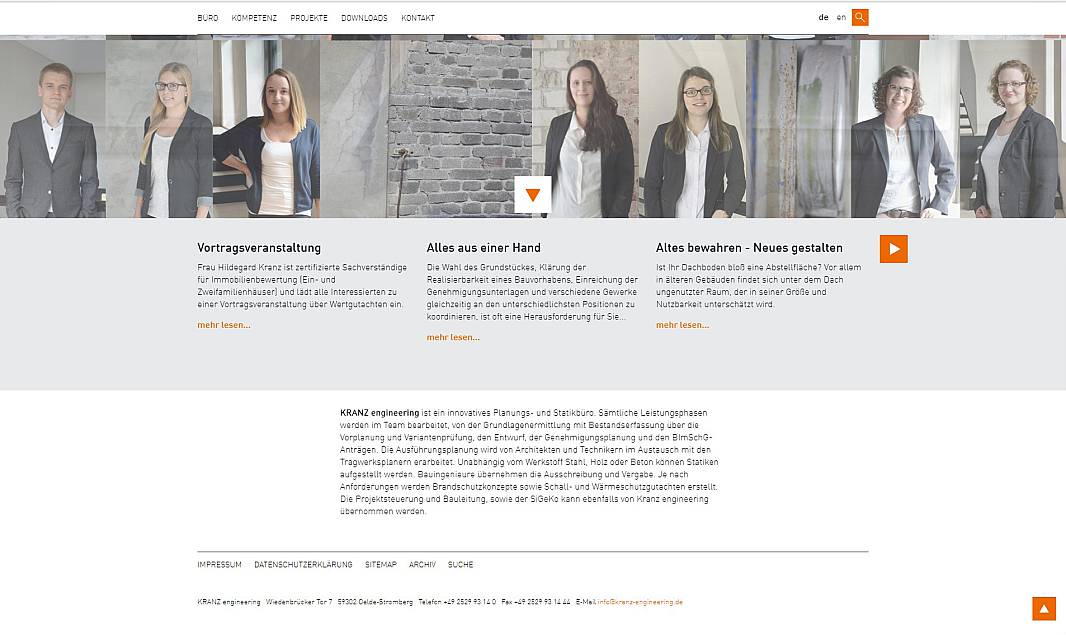Open the KONTAKT page

(418, 18)
